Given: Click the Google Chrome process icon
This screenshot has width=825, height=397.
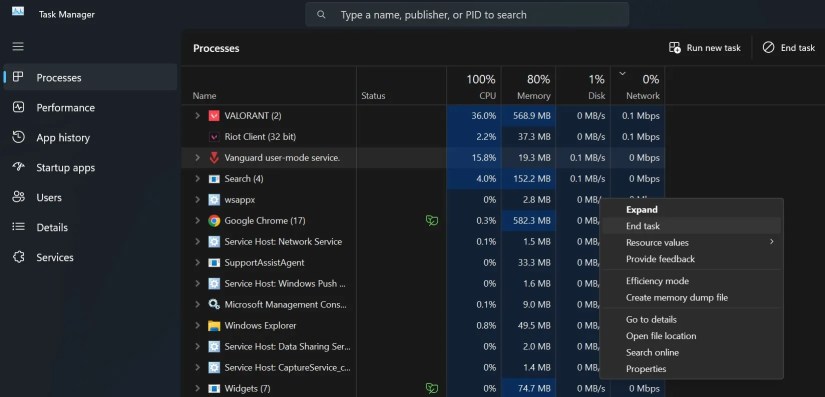Looking at the screenshot, I should (214, 221).
